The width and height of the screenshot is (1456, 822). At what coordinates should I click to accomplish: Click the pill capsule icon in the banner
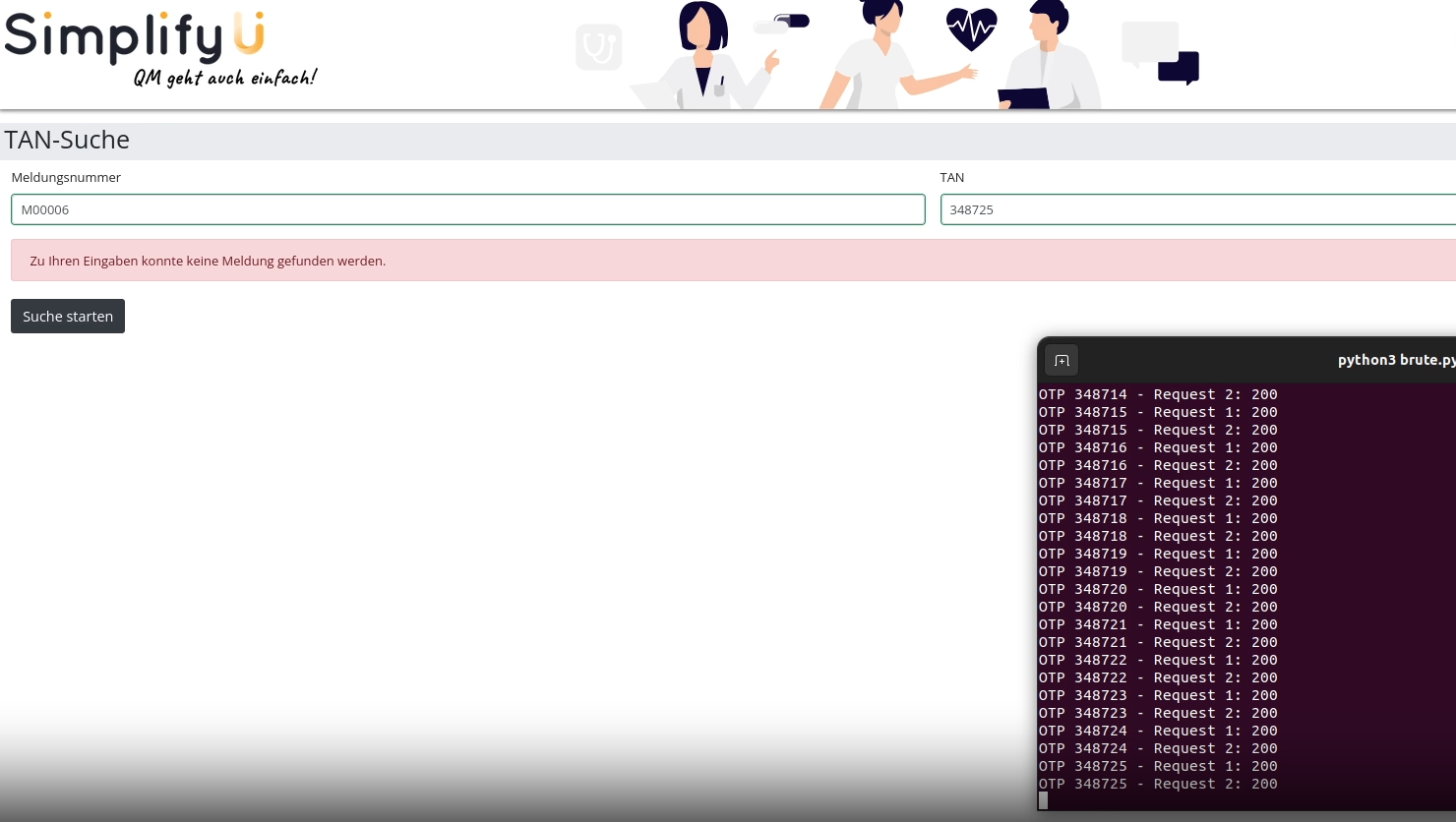coord(782,24)
